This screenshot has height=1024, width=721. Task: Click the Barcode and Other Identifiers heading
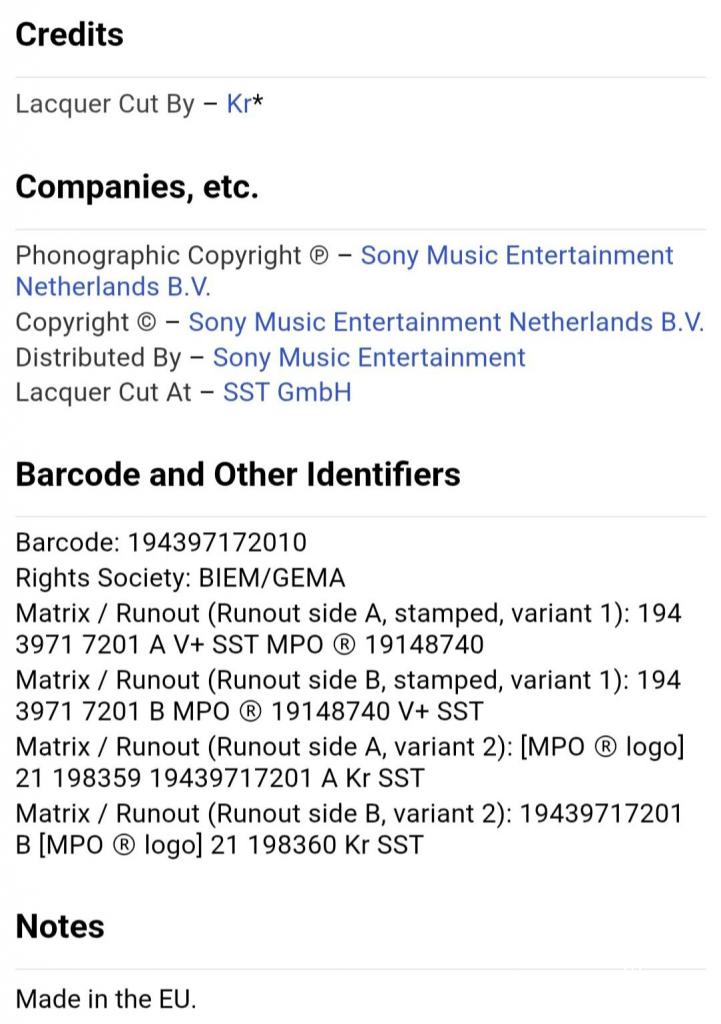point(238,474)
